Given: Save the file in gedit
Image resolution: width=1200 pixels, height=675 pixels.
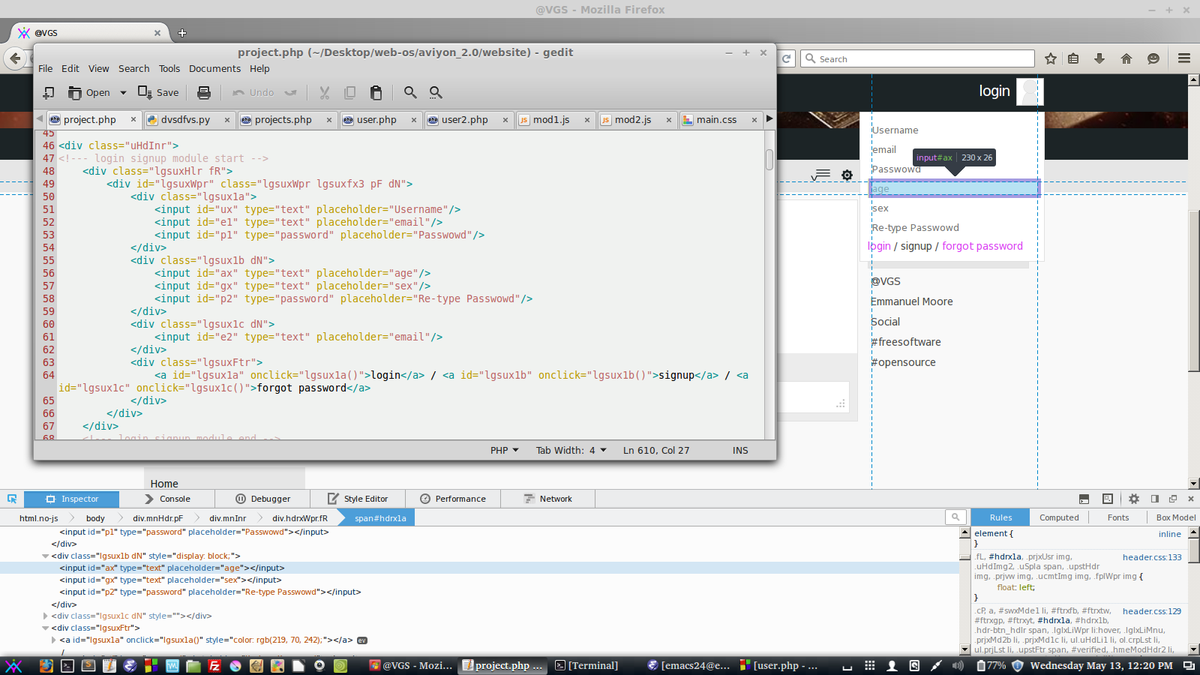Looking at the screenshot, I should click(158, 92).
